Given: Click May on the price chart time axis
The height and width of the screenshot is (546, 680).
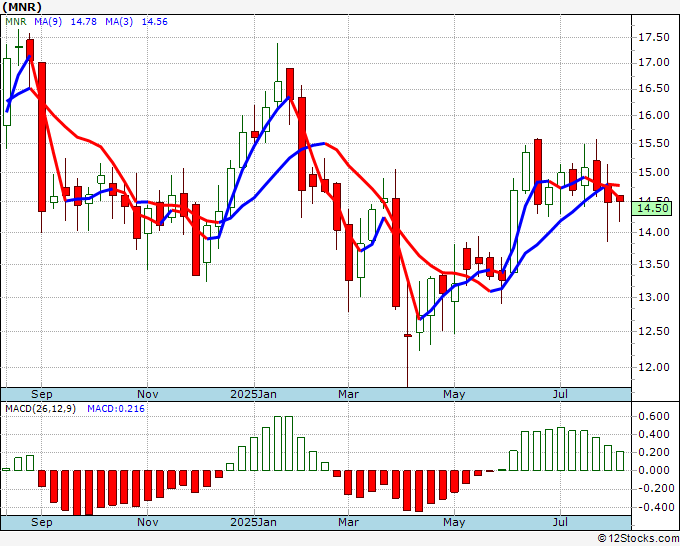Looking at the screenshot, I should (x=454, y=394).
